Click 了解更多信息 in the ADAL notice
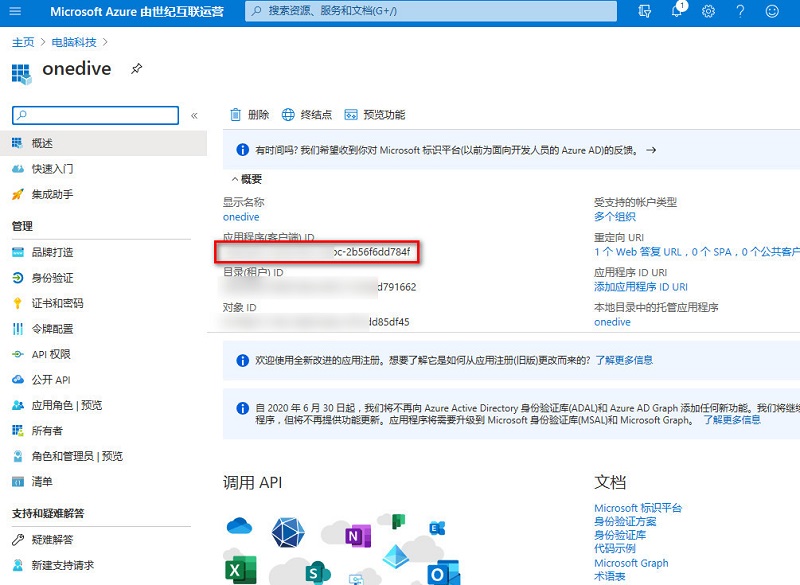 click(x=732, y=420)
